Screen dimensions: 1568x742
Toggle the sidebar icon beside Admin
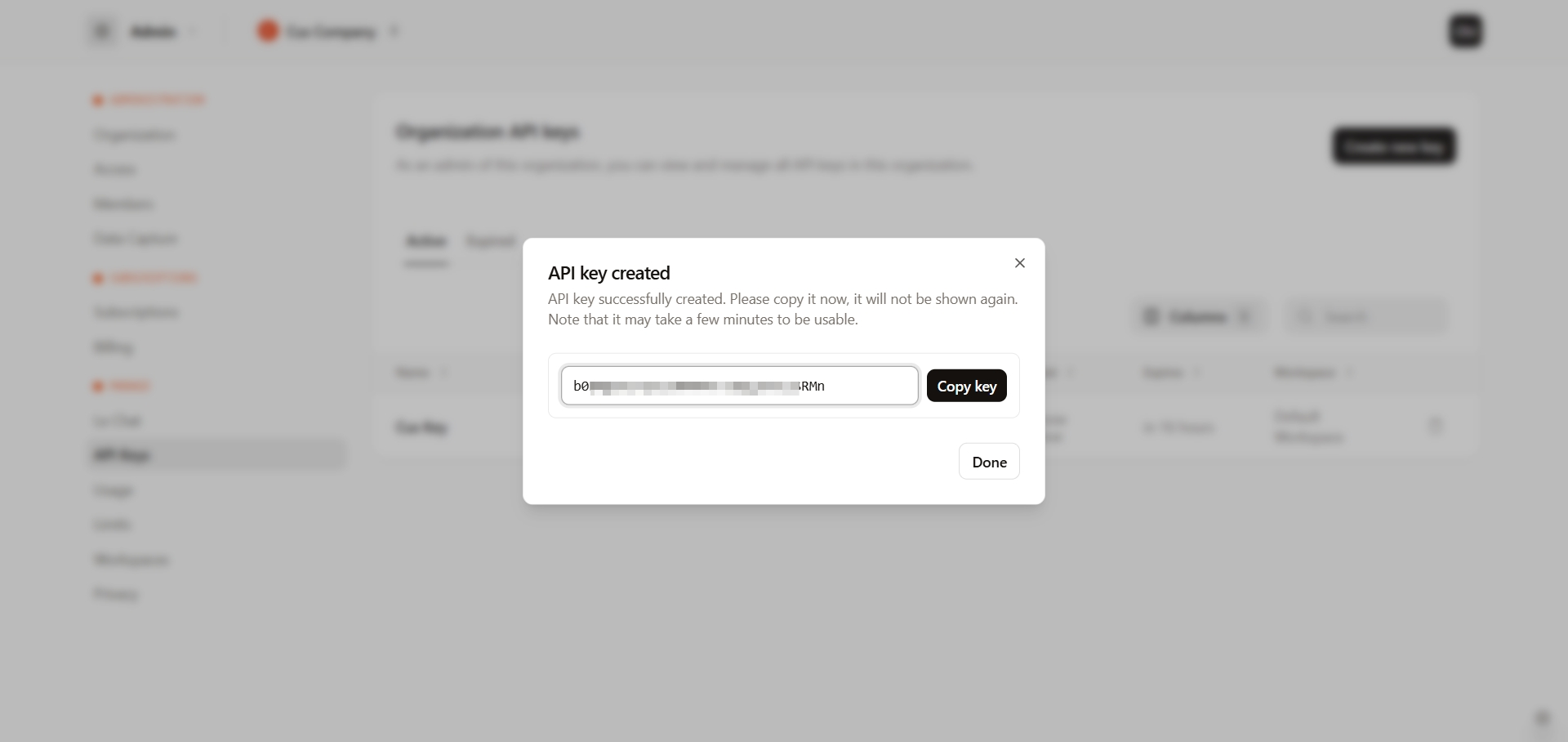tap(102, 32)
